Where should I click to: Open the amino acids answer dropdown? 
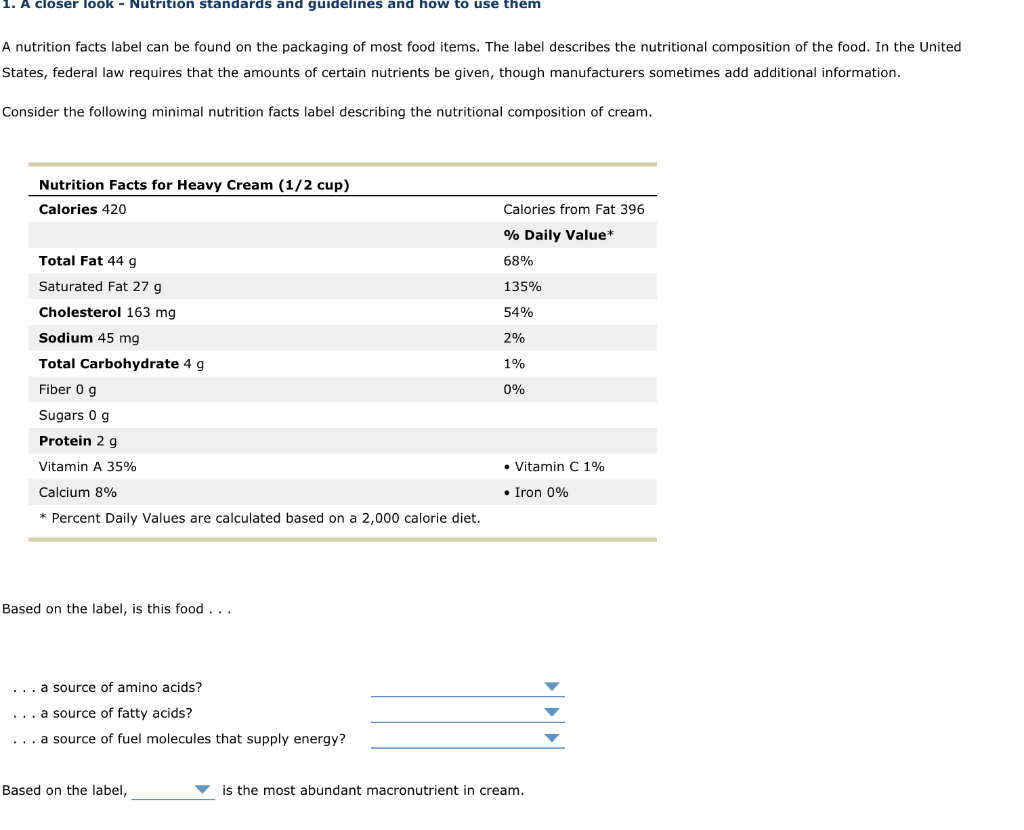(x=468, y=687)
